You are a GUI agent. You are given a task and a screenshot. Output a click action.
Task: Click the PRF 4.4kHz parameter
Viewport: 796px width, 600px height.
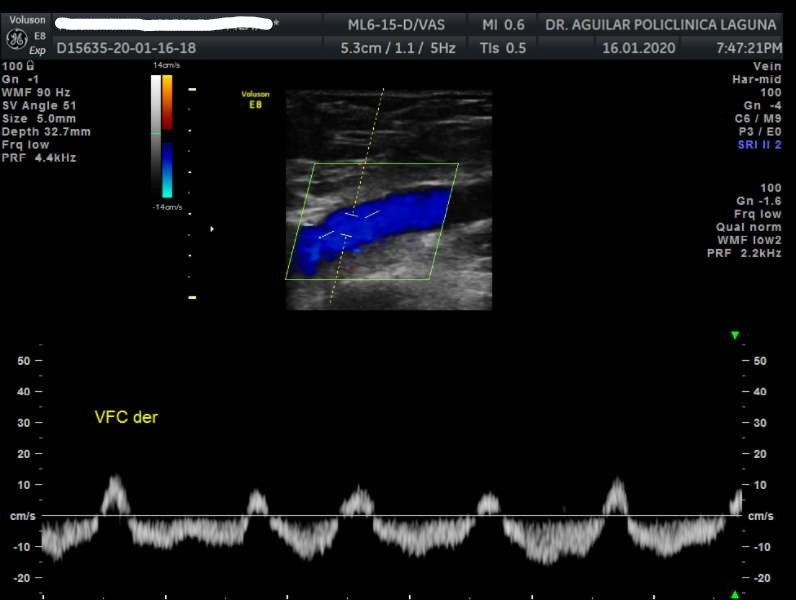pyautogui.click(x=40, y=158)
